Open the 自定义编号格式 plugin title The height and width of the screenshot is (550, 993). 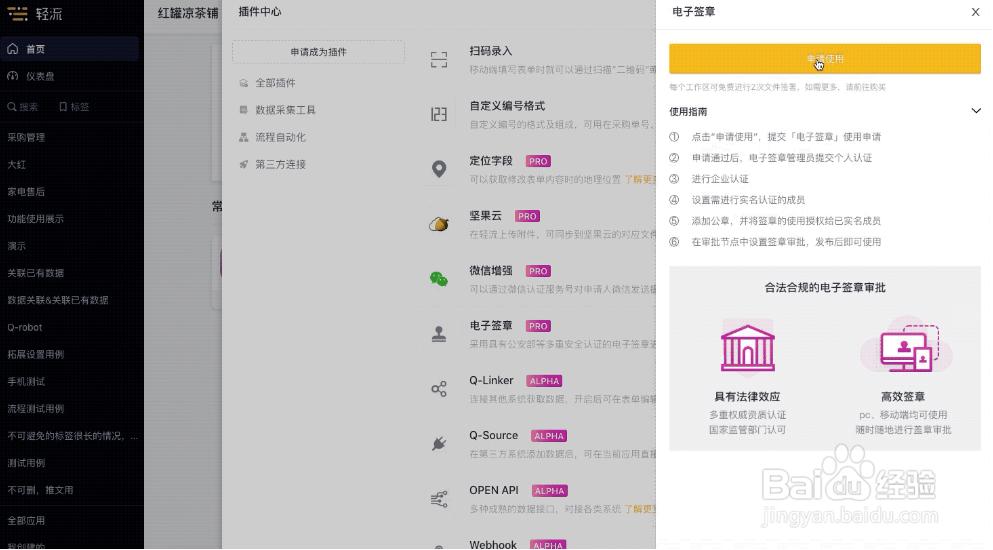click(507, 106)
